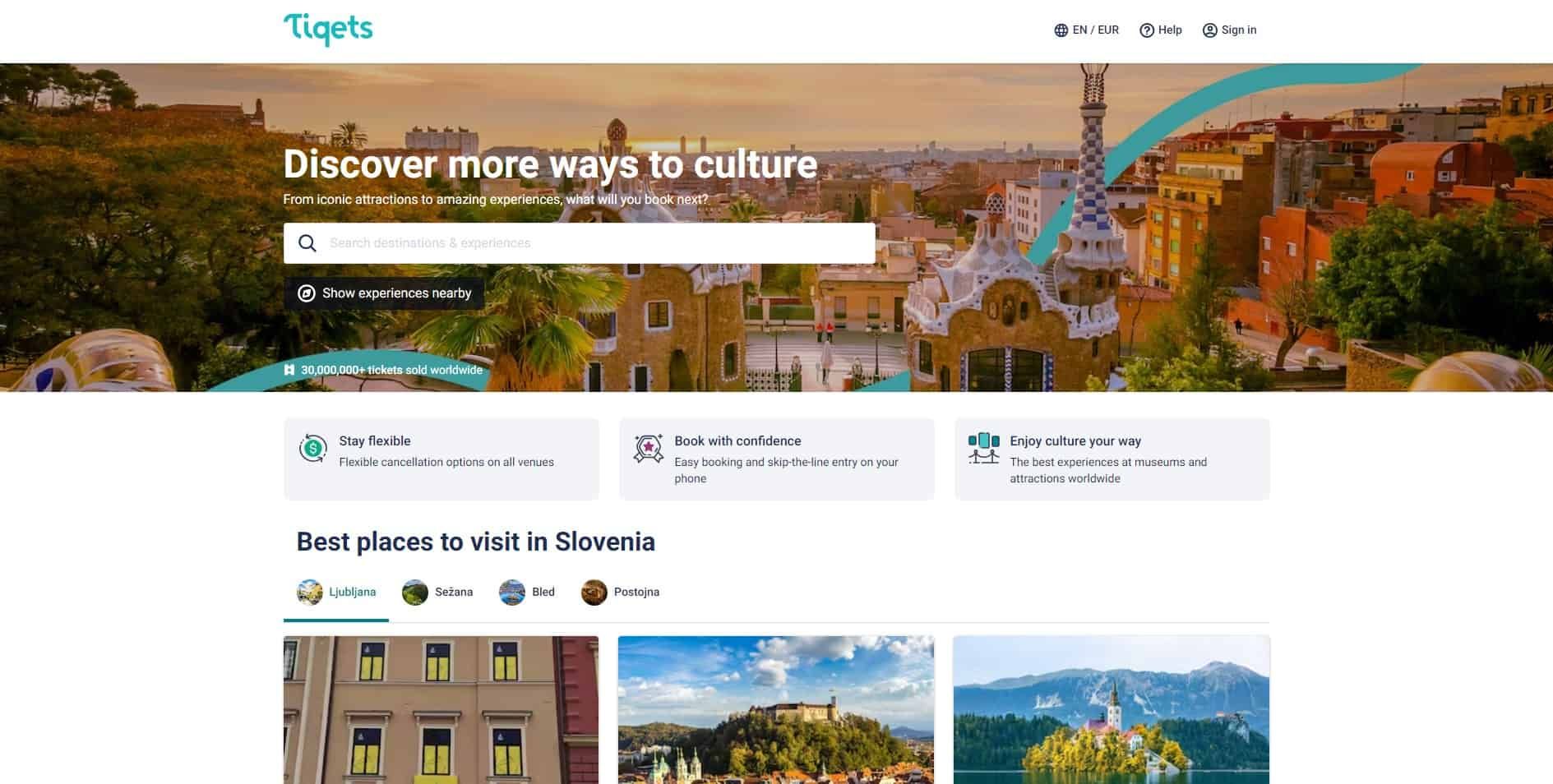Click the Enjoy culture your way icon
The width and height of the screenshot is (1553, 784).
click(x=983, y=449)
